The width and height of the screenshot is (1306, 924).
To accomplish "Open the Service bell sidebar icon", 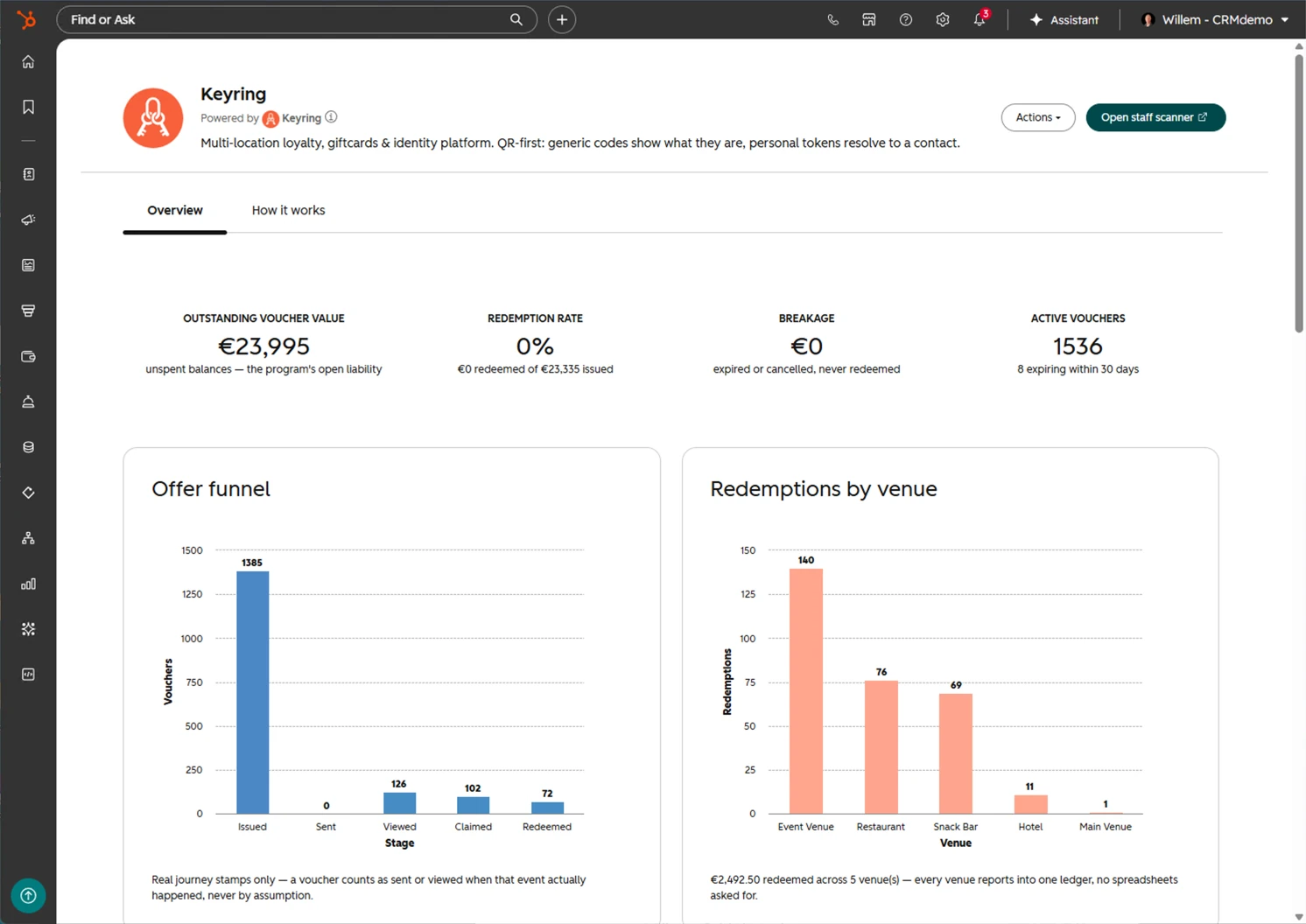I will (x=28, y=402).
